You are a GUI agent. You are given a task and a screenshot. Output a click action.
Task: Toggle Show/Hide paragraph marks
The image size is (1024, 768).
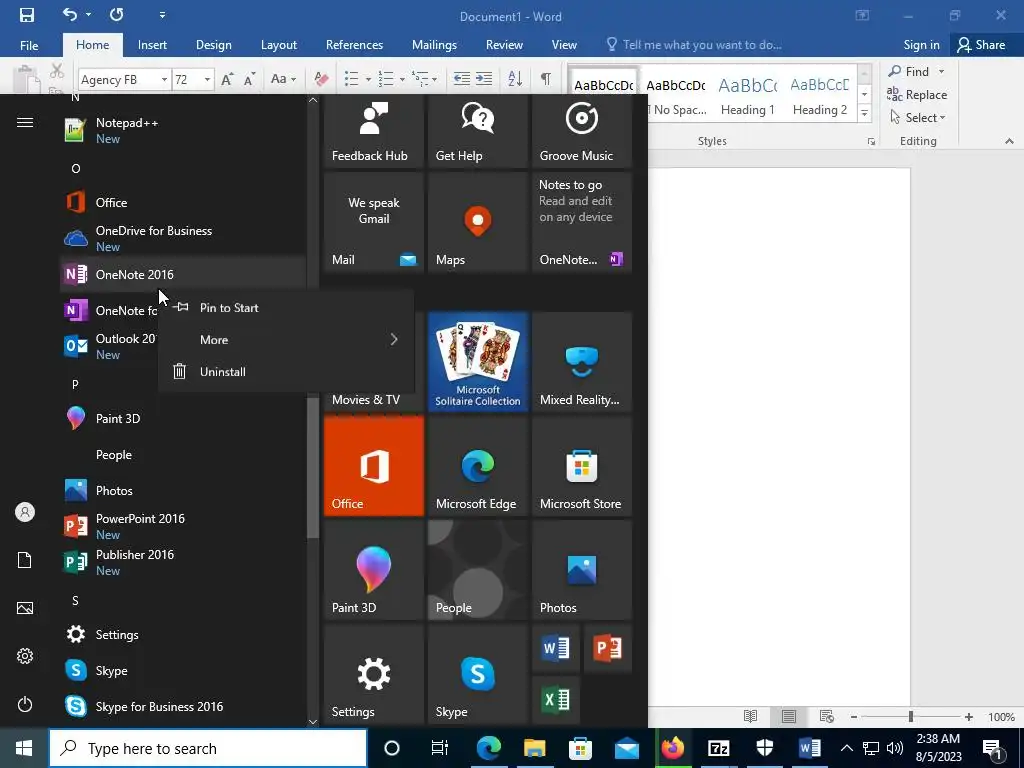(x=545, y=79)
